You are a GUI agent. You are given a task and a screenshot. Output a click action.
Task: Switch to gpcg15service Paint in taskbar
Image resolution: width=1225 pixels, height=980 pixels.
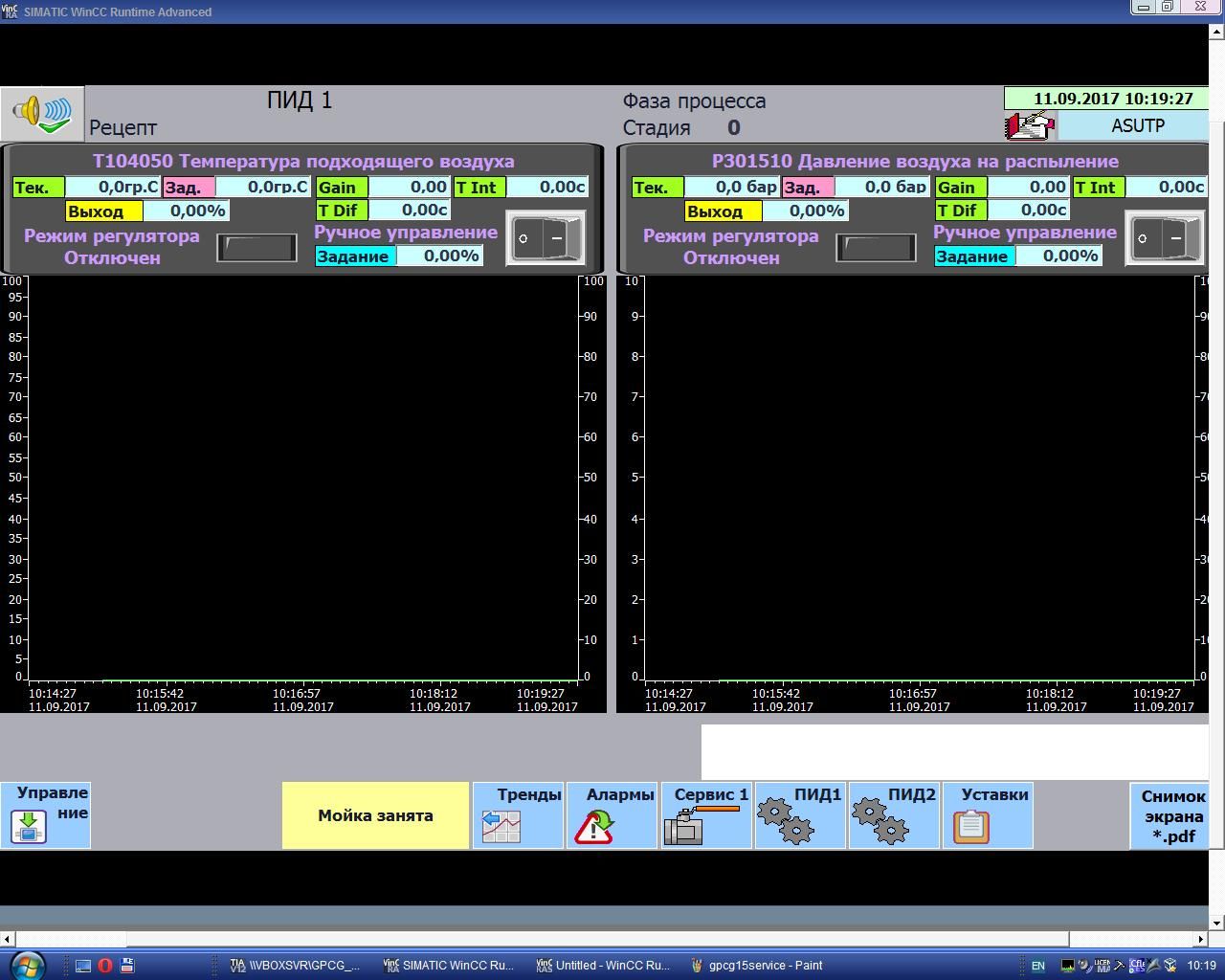[756, 966]
